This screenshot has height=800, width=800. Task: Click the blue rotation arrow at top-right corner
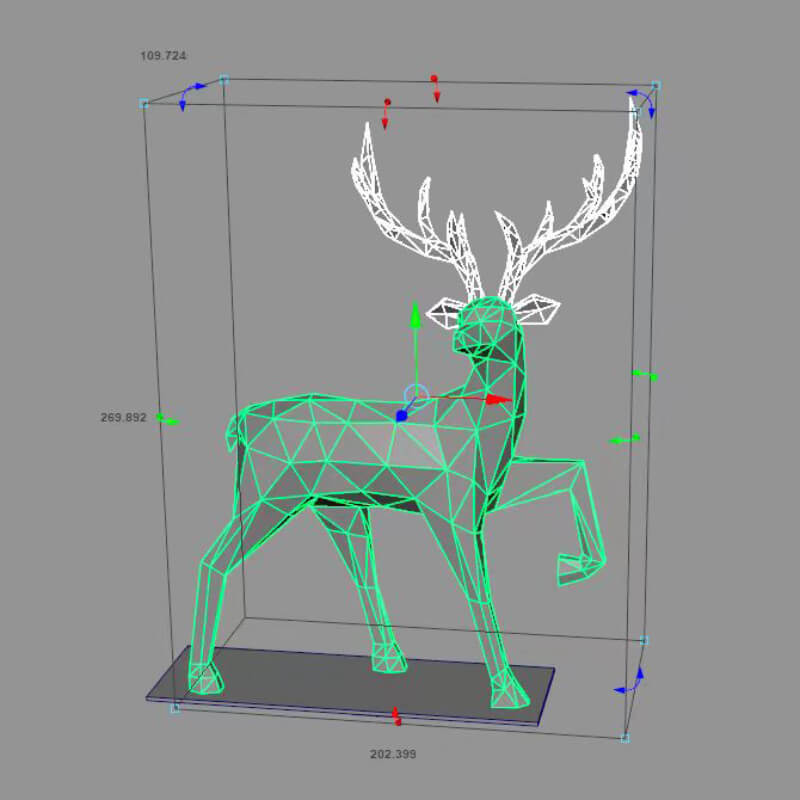point(641,100)
